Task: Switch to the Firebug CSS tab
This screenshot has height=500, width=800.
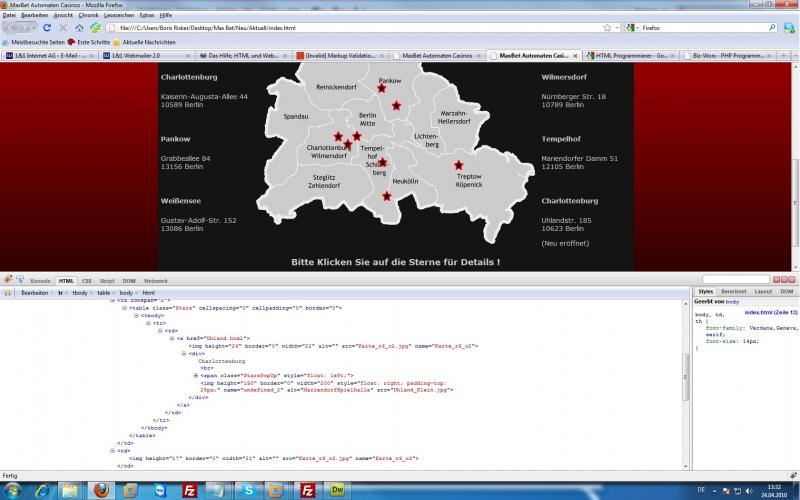Action: tap(86, 281)
